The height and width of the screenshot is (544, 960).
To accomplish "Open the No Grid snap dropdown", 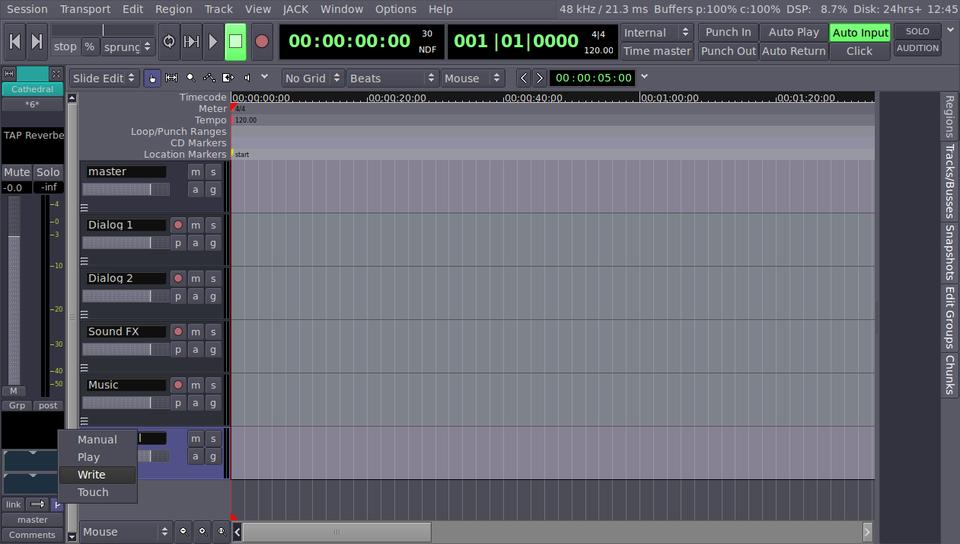I will [312, 78].
